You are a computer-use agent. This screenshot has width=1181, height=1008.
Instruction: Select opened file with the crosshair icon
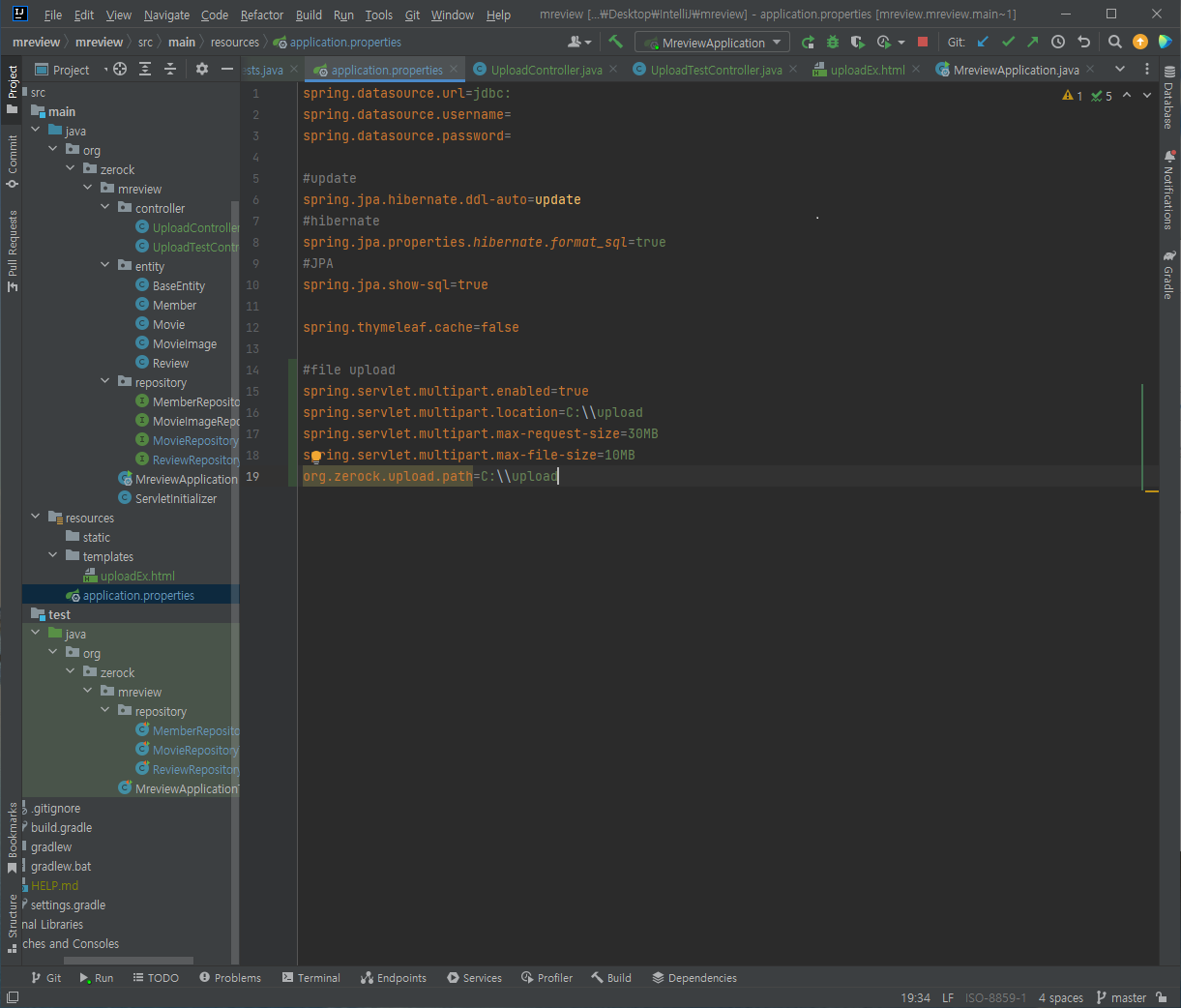tap(120, 69)
